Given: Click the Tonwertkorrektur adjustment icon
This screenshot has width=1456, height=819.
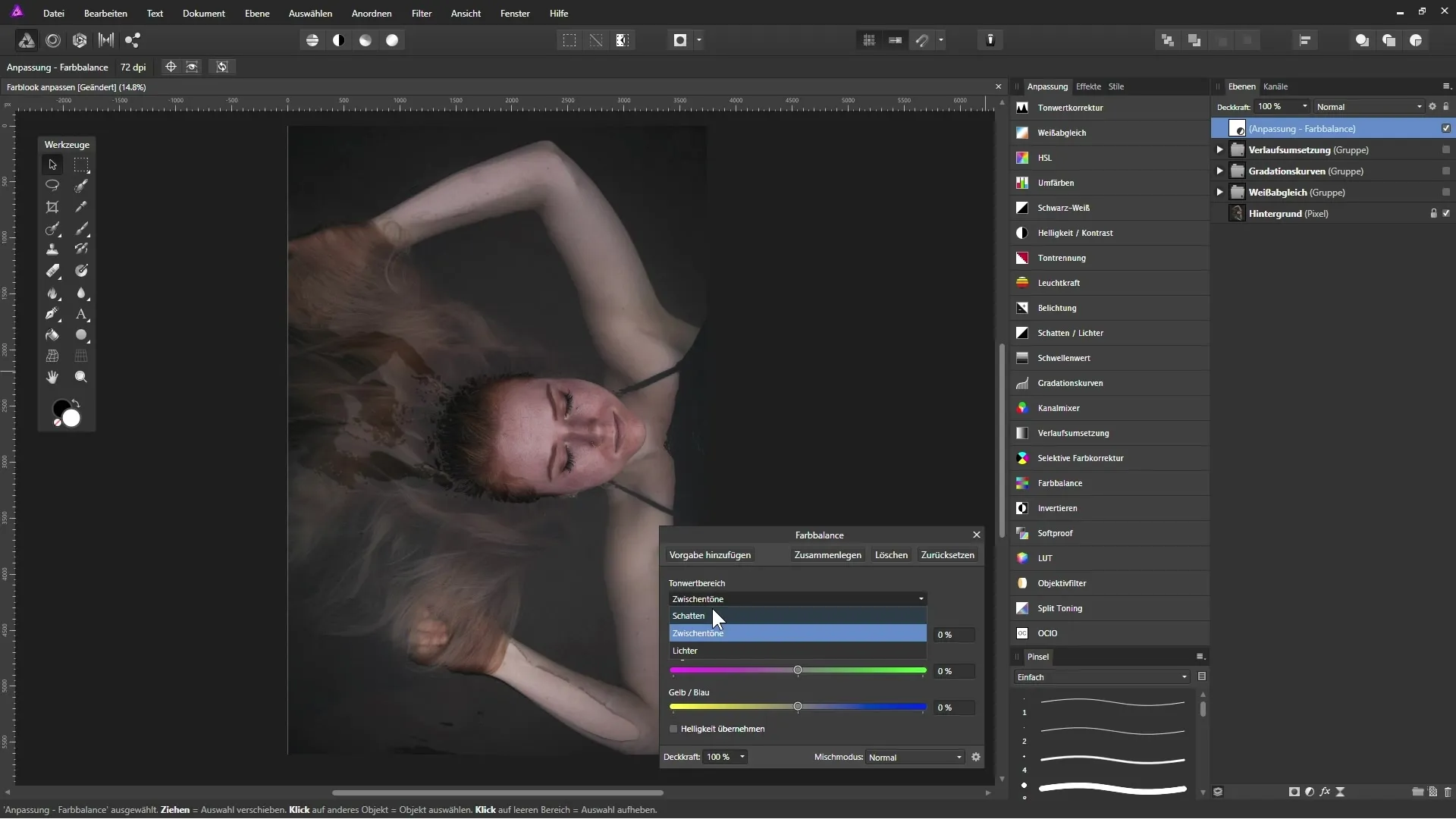Looking at the screenshot, I should tap(1022, 108).
